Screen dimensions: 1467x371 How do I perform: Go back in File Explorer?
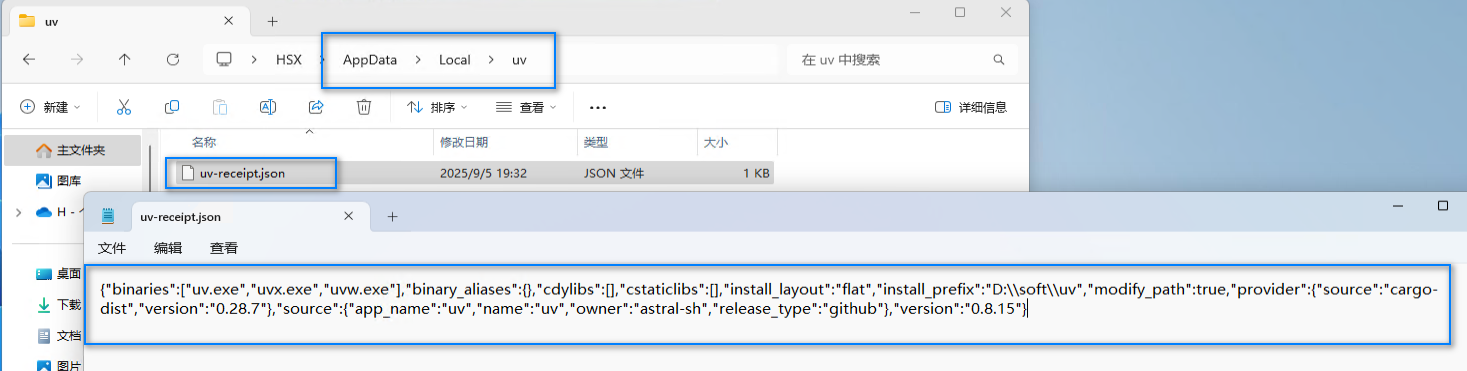[29, 60]
